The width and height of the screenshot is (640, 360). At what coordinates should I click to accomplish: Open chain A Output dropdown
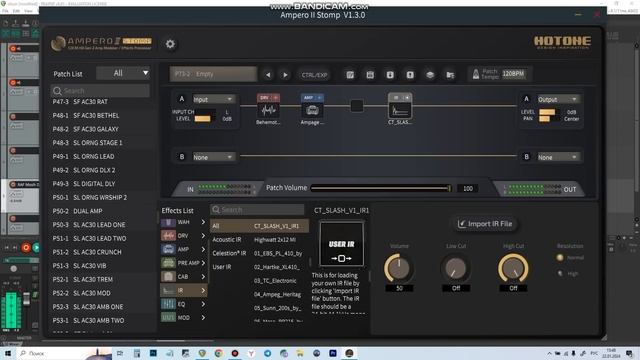tap(558, 99)
